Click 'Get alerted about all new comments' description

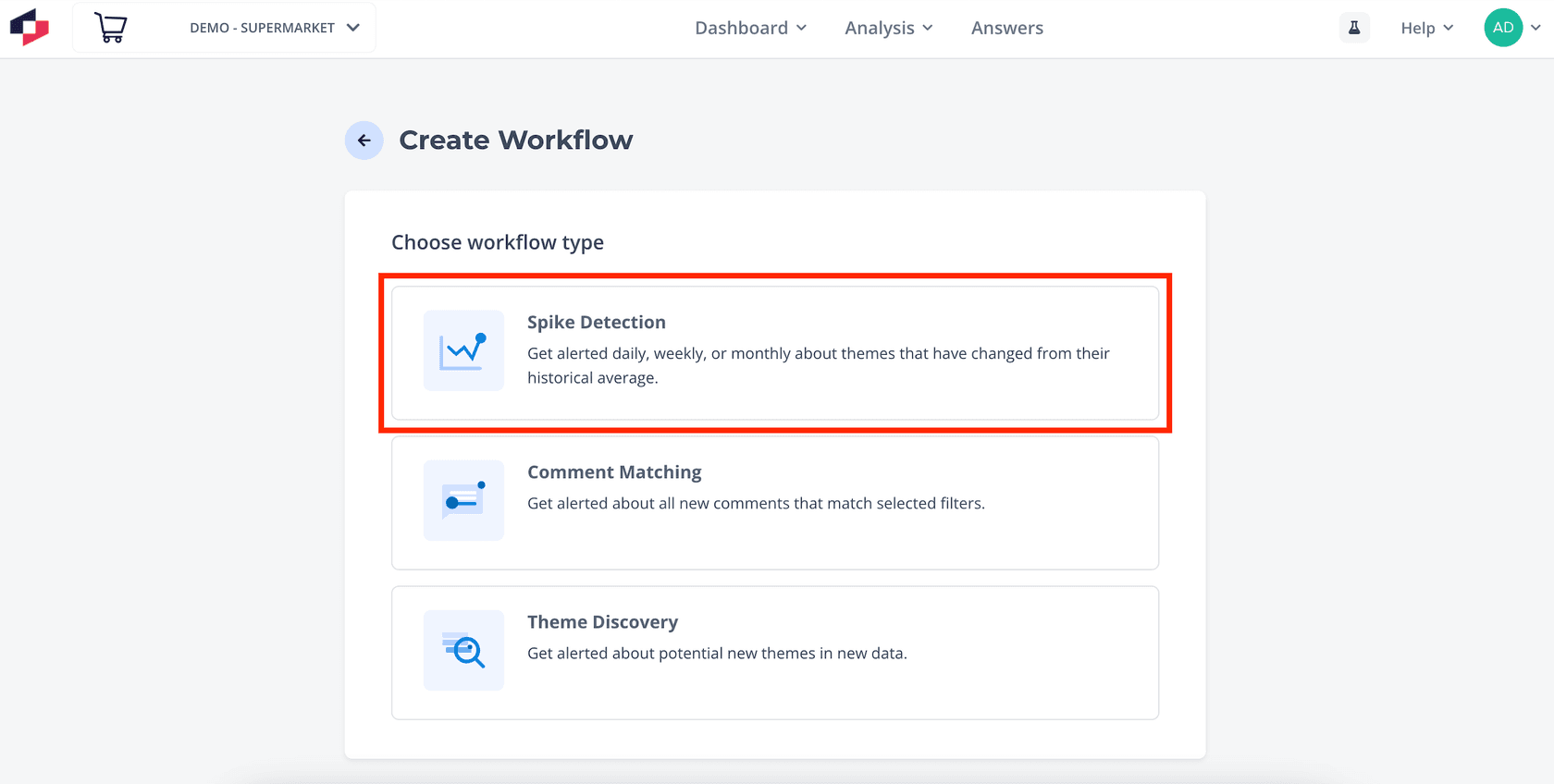[x=756, y=503]
